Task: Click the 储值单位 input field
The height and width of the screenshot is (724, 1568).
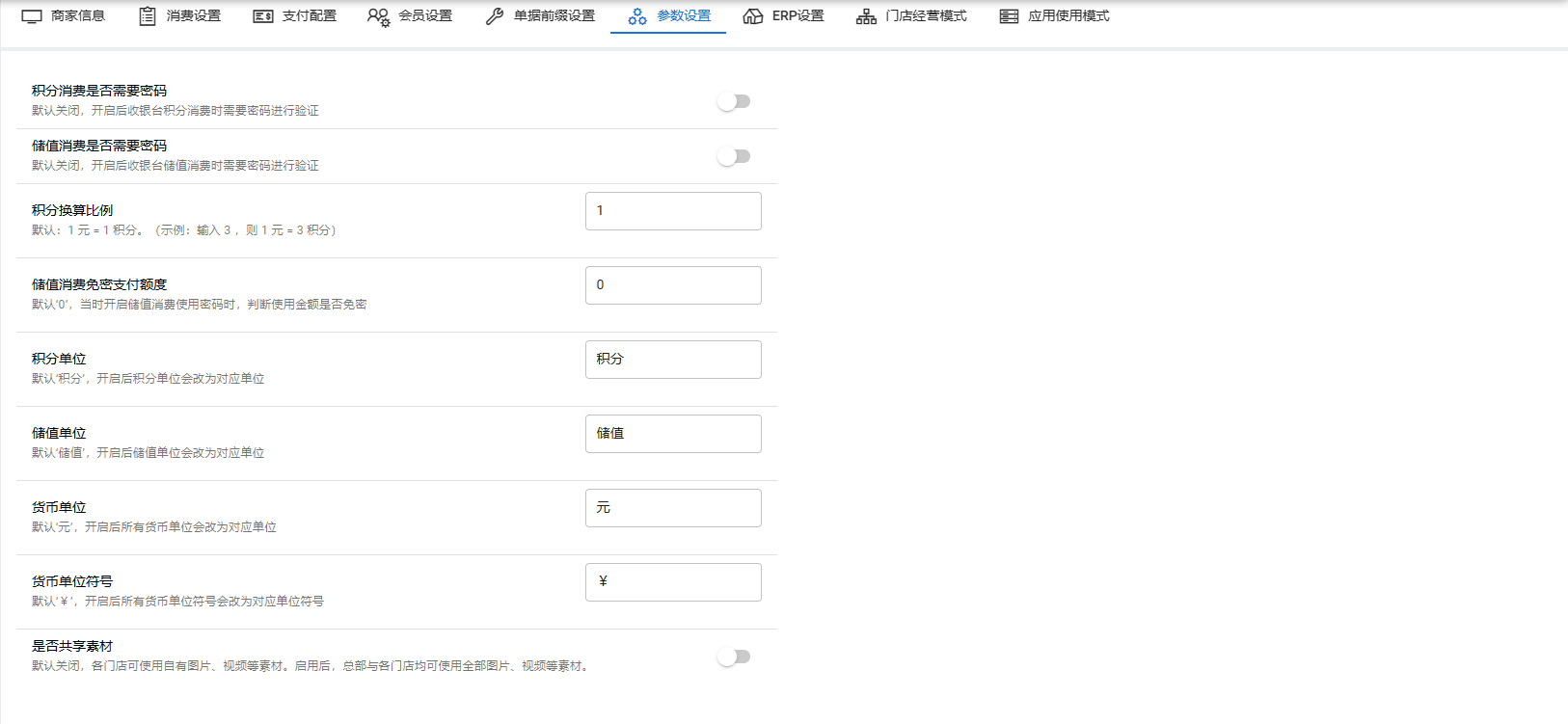Action: pyautogui.click(x=673, y=434)
